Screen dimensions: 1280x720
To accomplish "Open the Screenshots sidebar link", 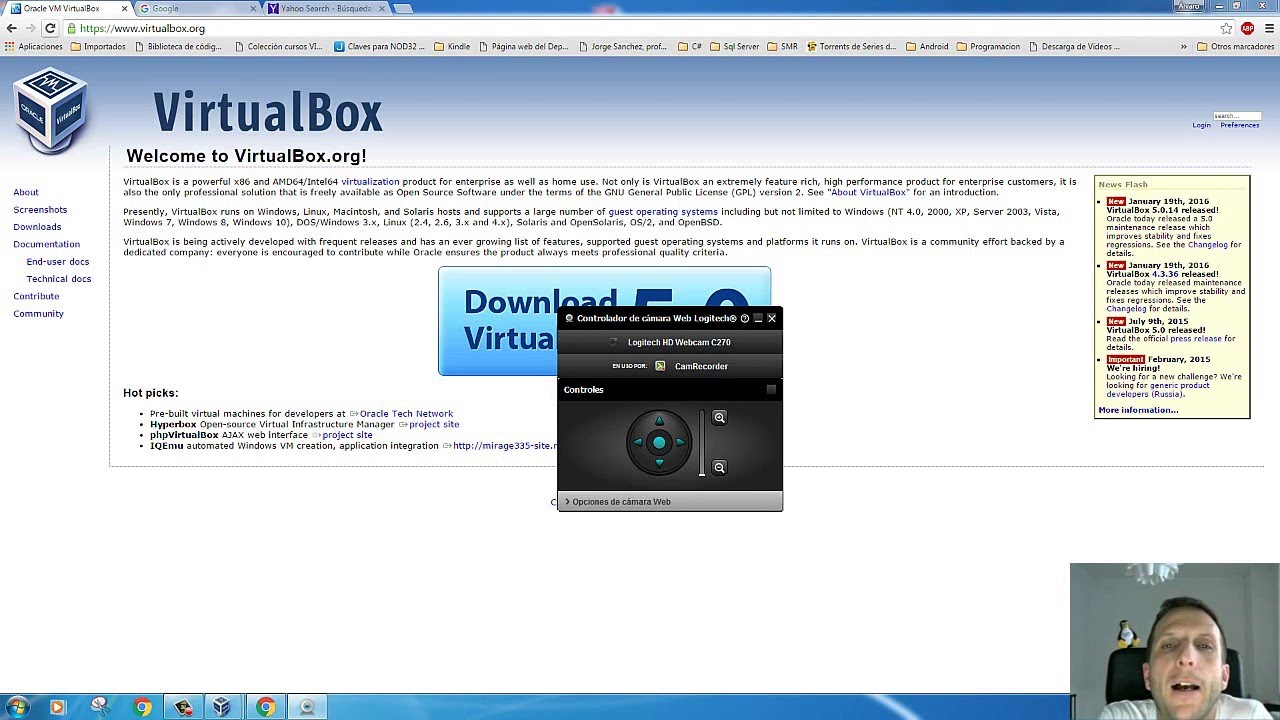I will 40,210.
